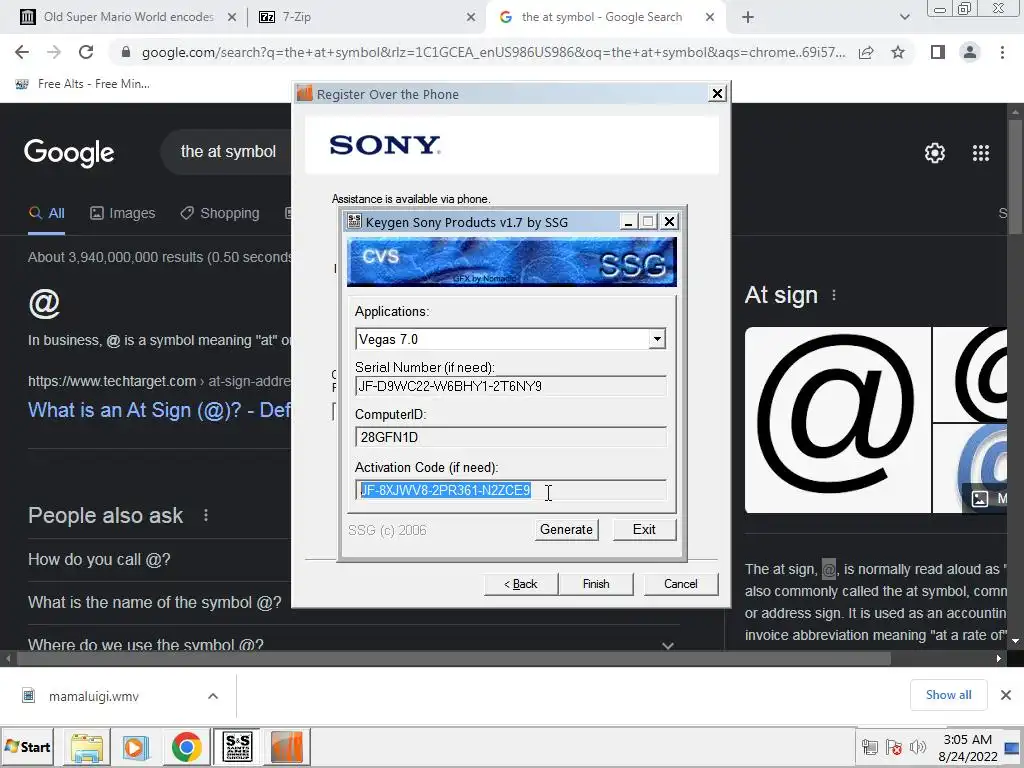Click the Exit button in the keygen
Image resolution: width=1024 pixels, height=768 pixels.
click(x=643, y=529)
